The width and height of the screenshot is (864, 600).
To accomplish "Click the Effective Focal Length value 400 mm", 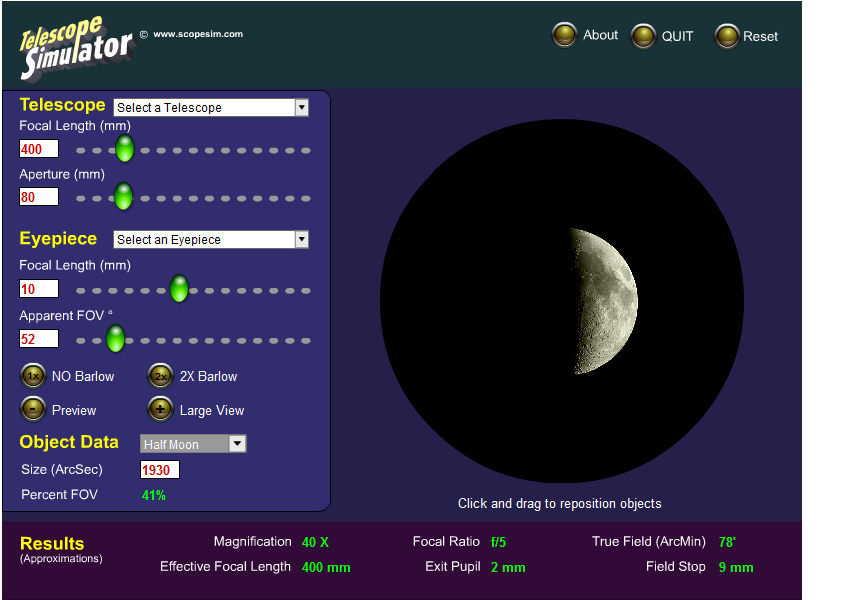I will (326, 567).
